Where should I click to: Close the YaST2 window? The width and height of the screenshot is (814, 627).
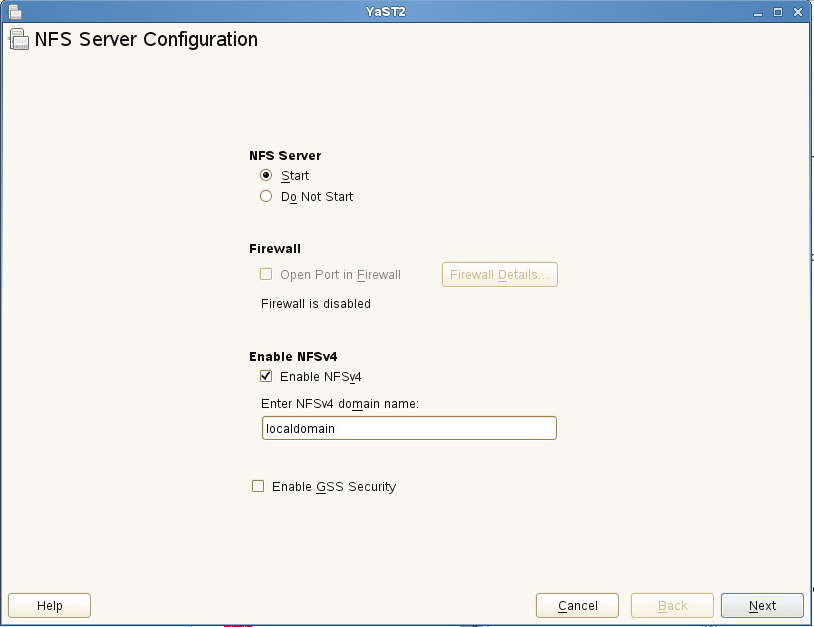pyautogui.click(x=798, y=12)
